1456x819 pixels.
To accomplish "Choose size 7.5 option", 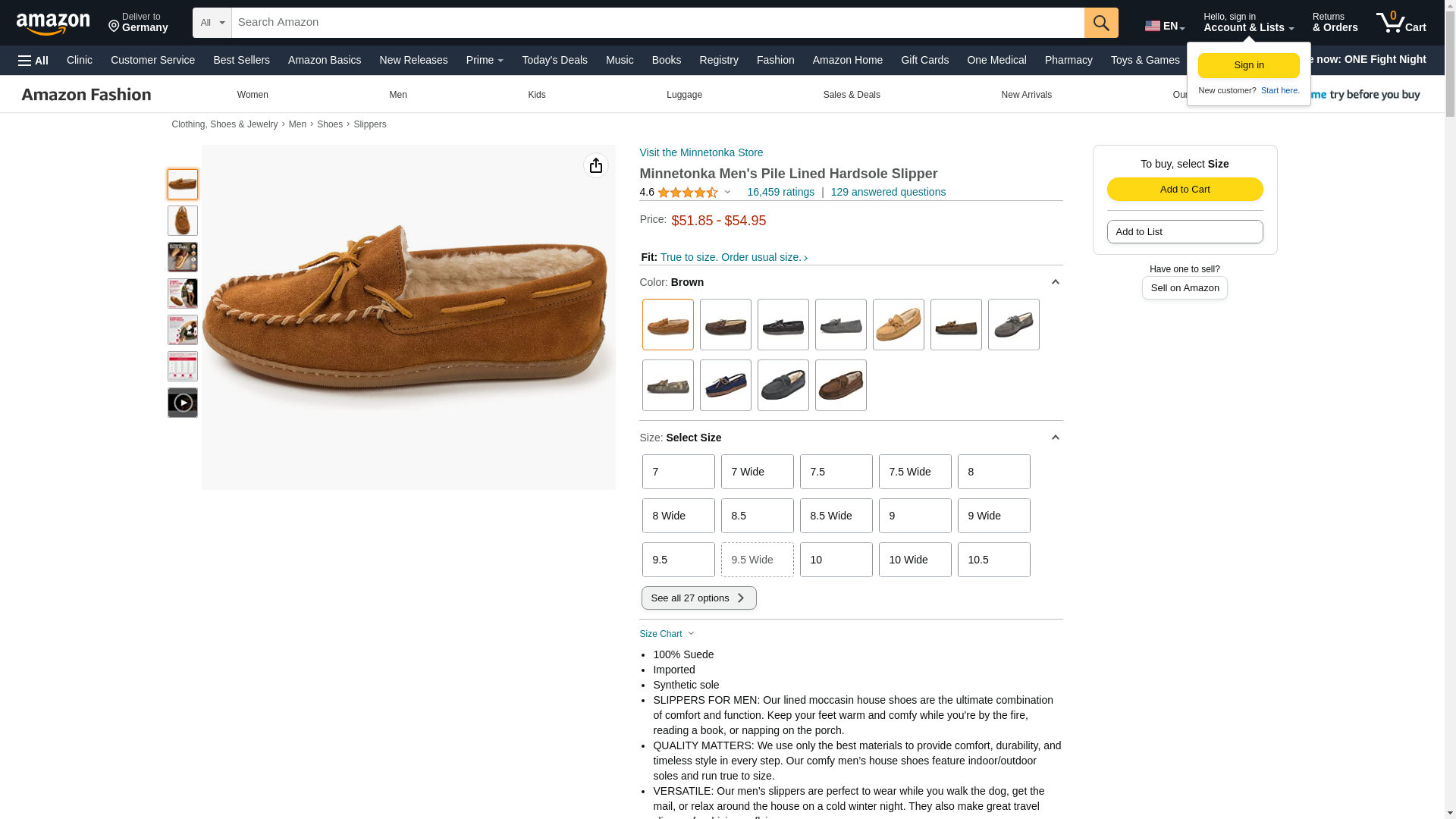I will pyautogui.click(x=836, y=472).
